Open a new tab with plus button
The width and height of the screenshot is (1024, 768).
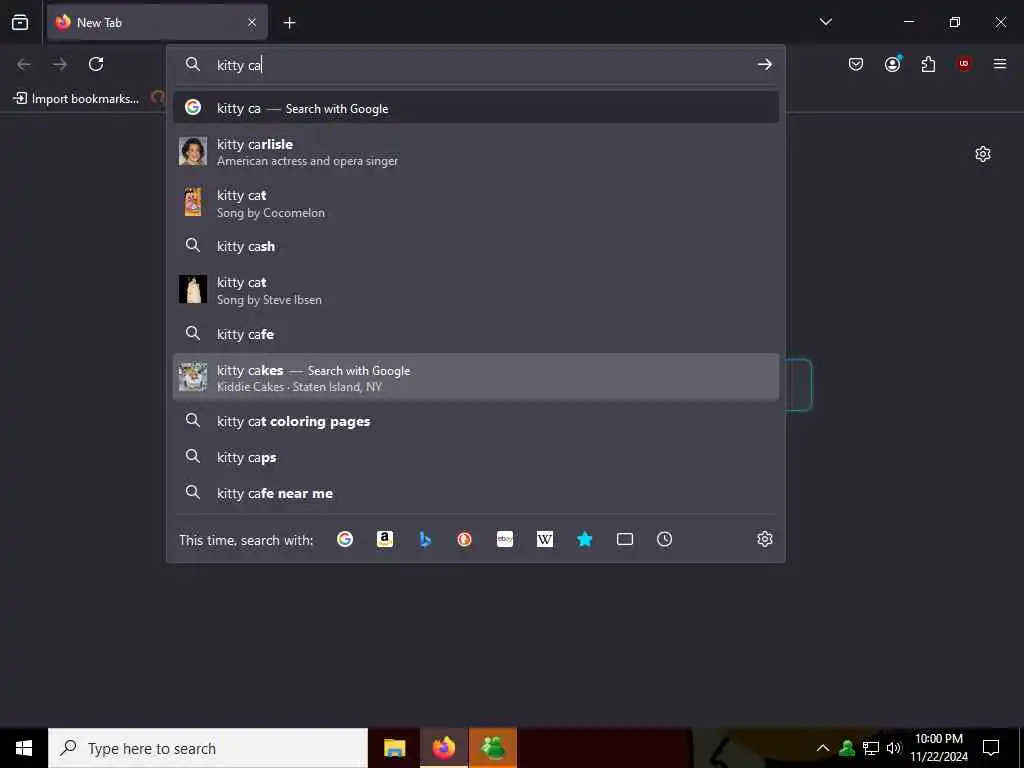click(x=289, y=23)
